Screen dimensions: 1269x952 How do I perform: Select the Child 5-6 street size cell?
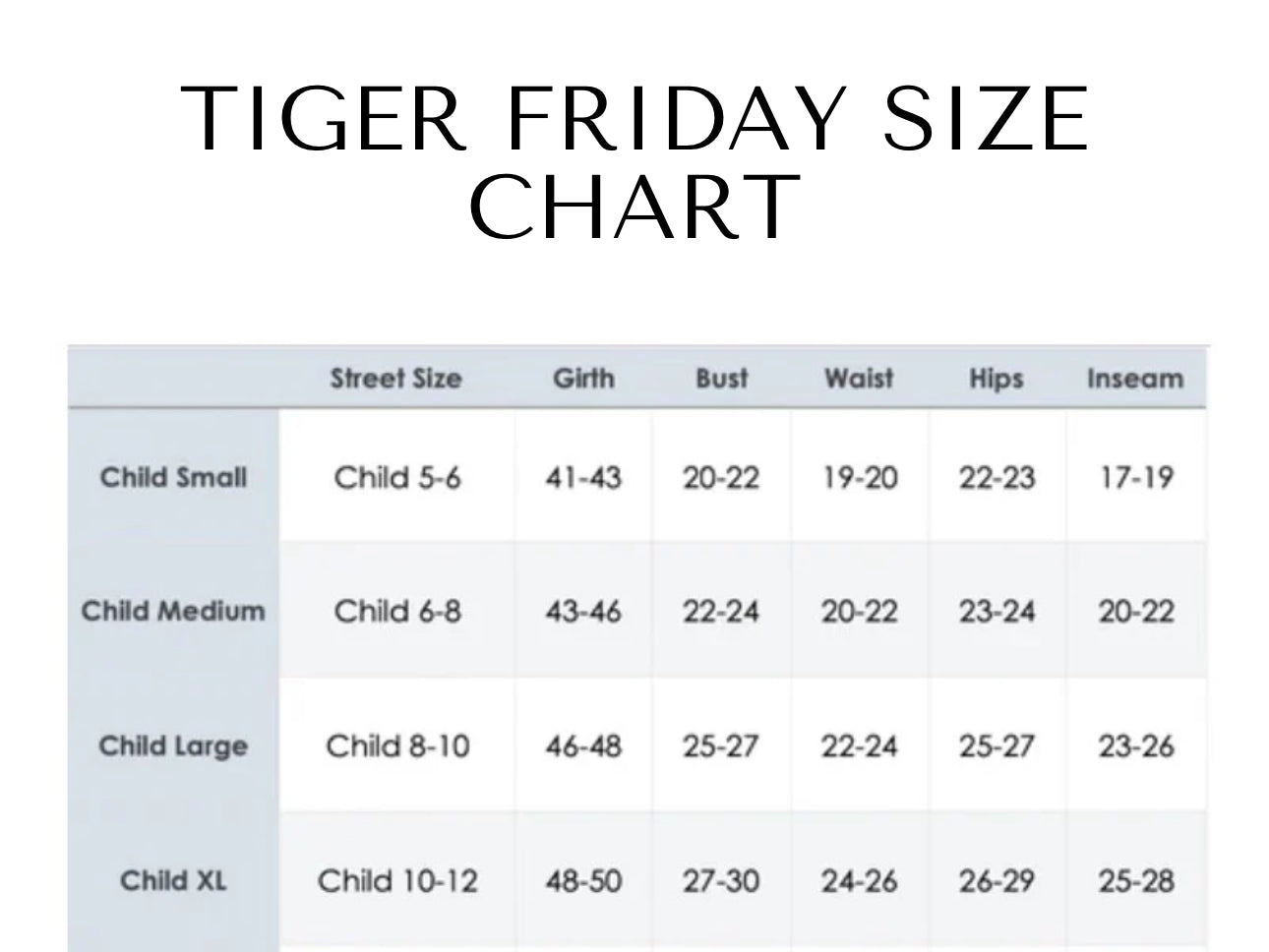(397, 478)
